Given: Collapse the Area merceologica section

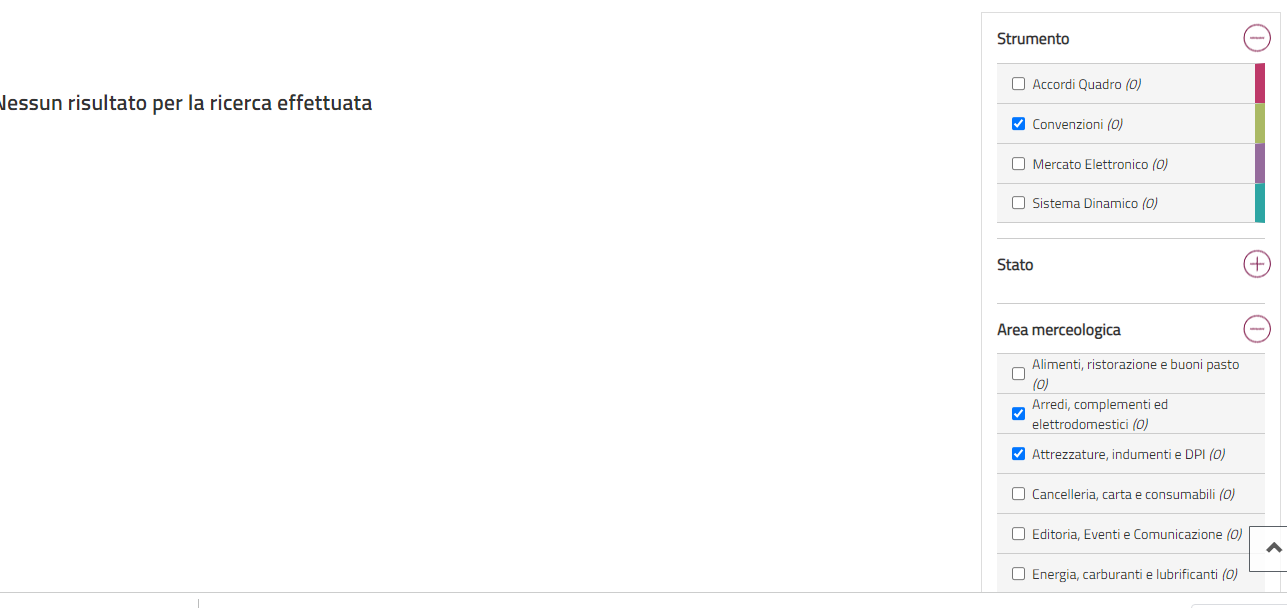Looking at the screenshot, I should (1257, 329).
